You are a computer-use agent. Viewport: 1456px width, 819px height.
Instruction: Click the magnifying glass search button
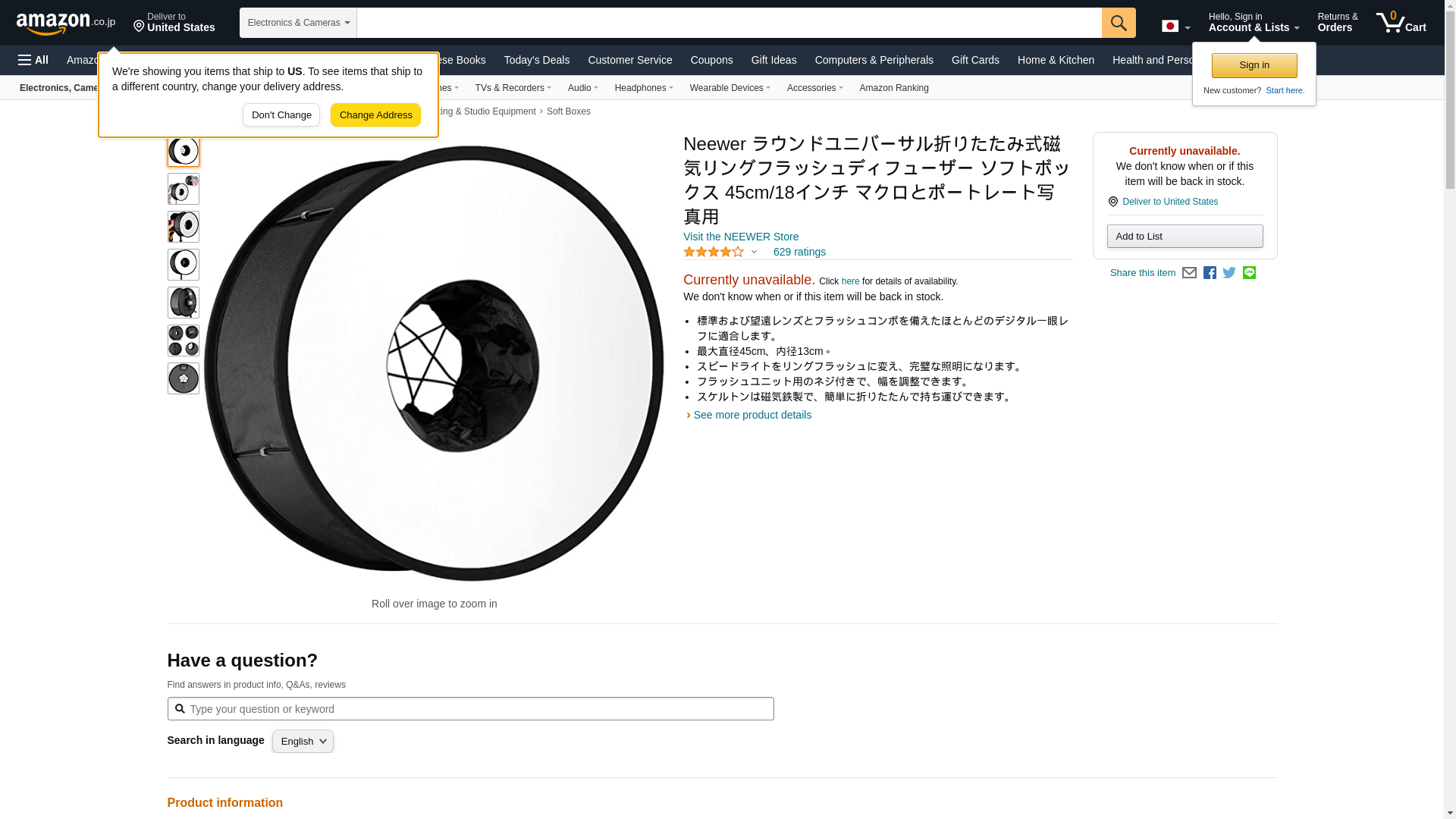(x=1118, y=23)
